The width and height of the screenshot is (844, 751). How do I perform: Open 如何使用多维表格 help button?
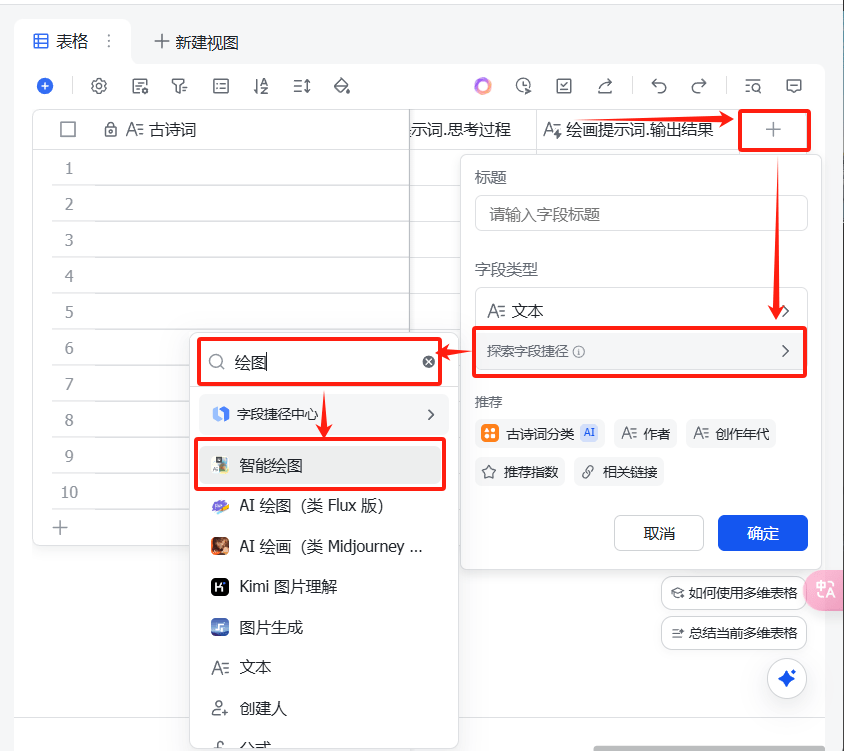coord(734,593)
